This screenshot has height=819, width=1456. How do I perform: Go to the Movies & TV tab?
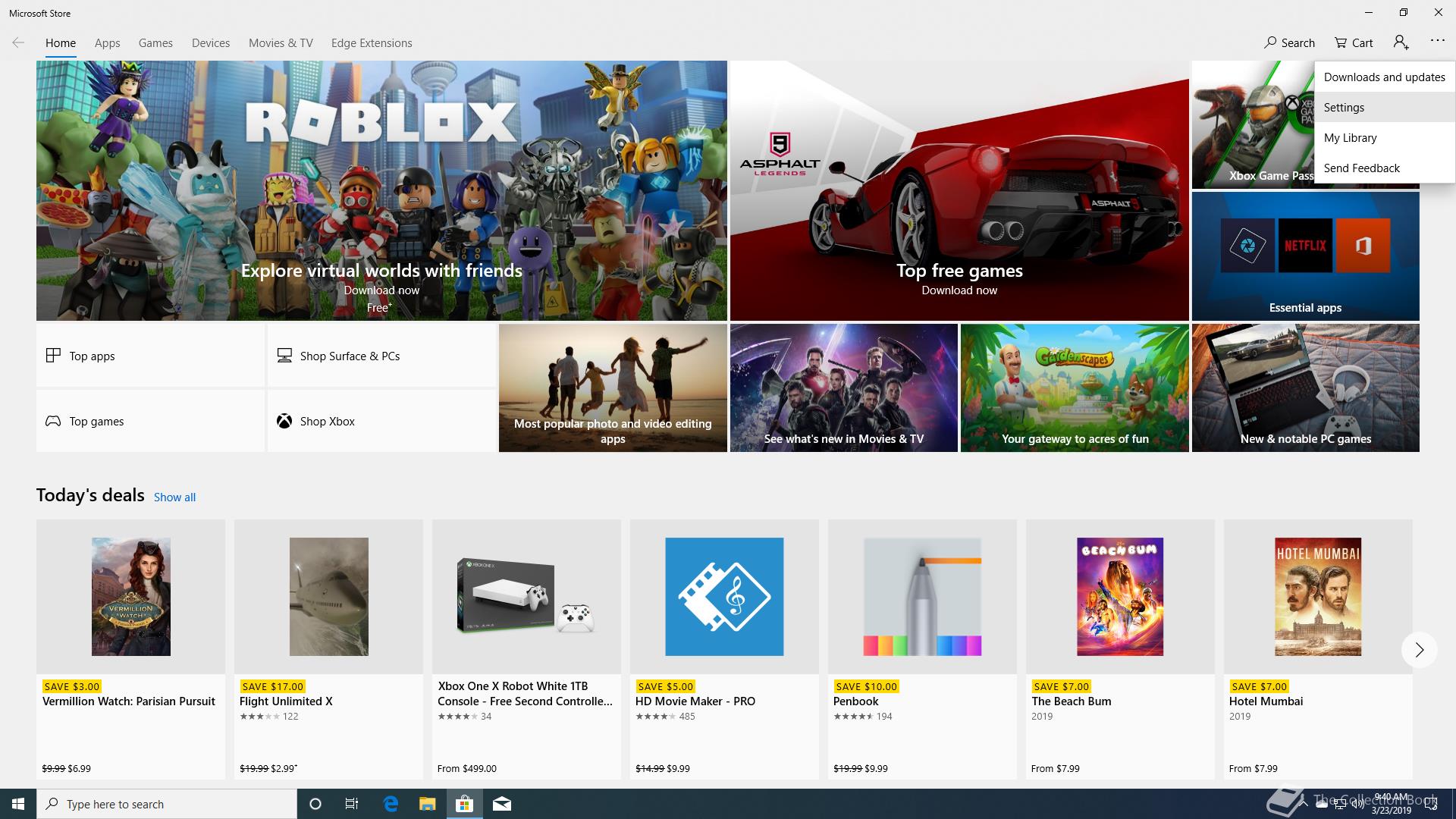tap(281, 43)
